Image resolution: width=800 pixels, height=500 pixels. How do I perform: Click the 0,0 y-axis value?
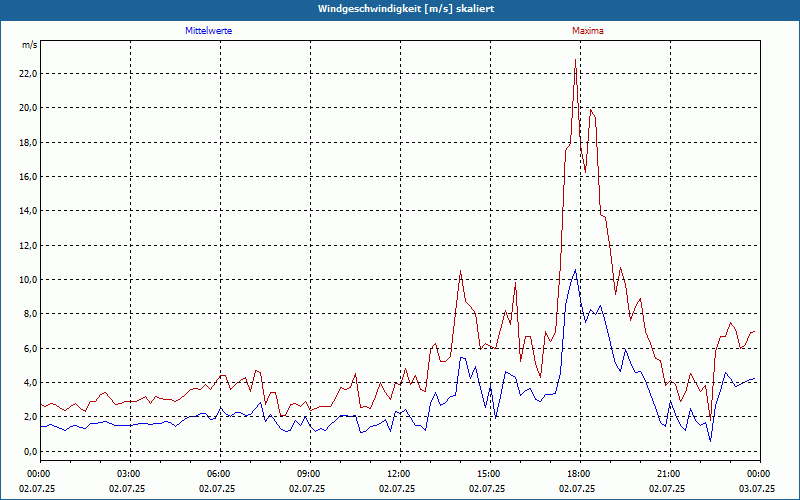[x=30, y=452]
